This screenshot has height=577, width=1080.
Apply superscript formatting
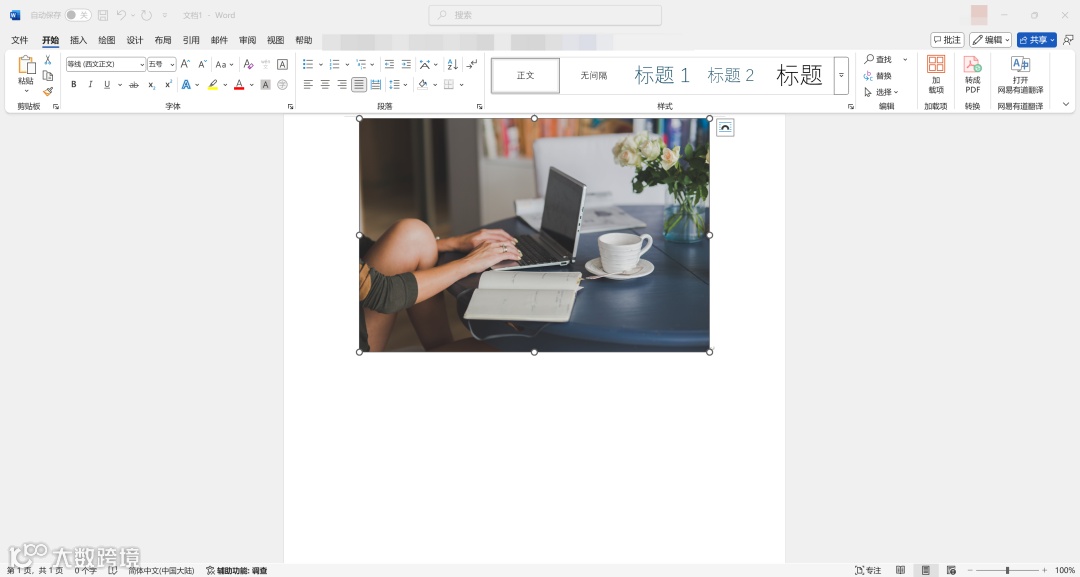168,85
